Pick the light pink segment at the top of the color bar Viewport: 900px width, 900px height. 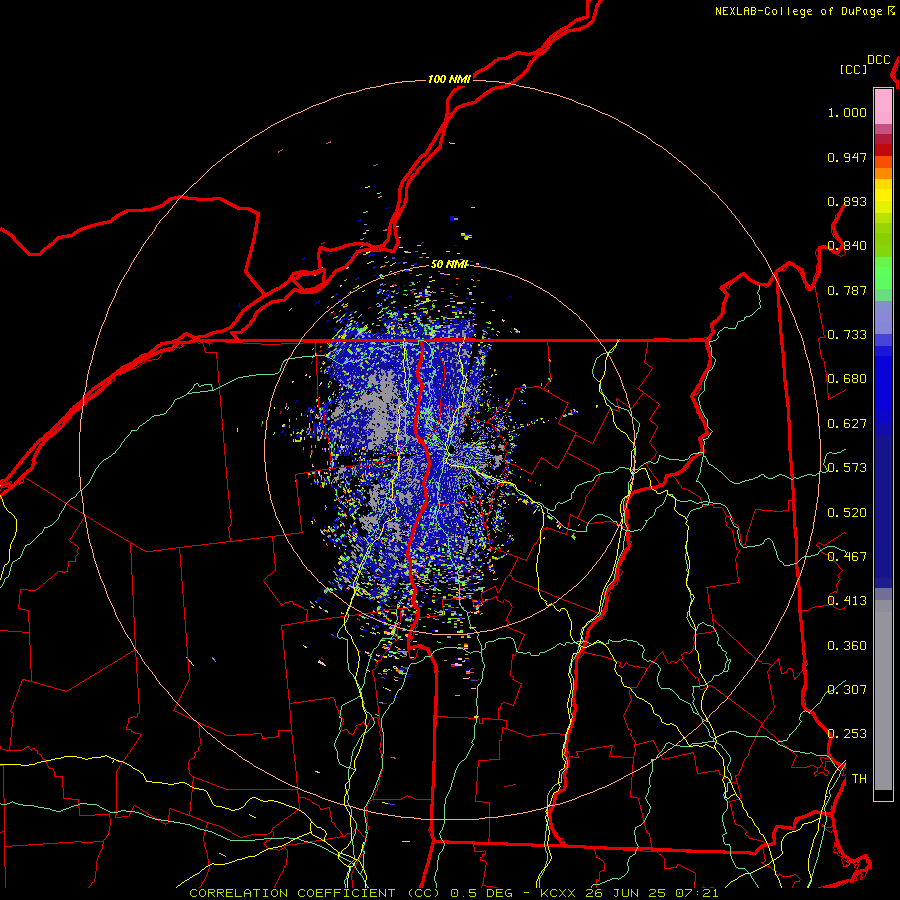click(x=883, y=107)
